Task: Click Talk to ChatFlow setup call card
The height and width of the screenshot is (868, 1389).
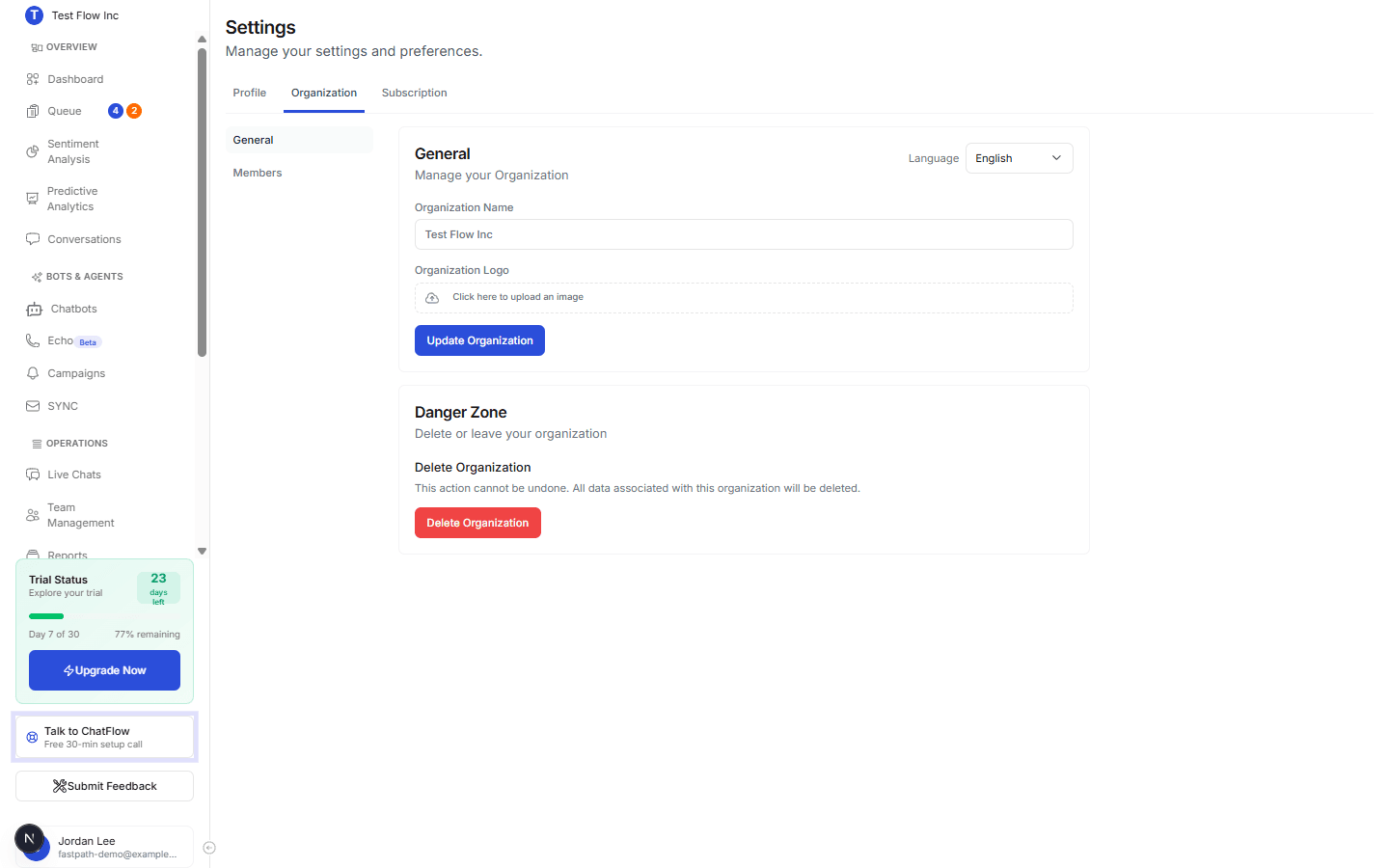Action: tap(104, 738)
